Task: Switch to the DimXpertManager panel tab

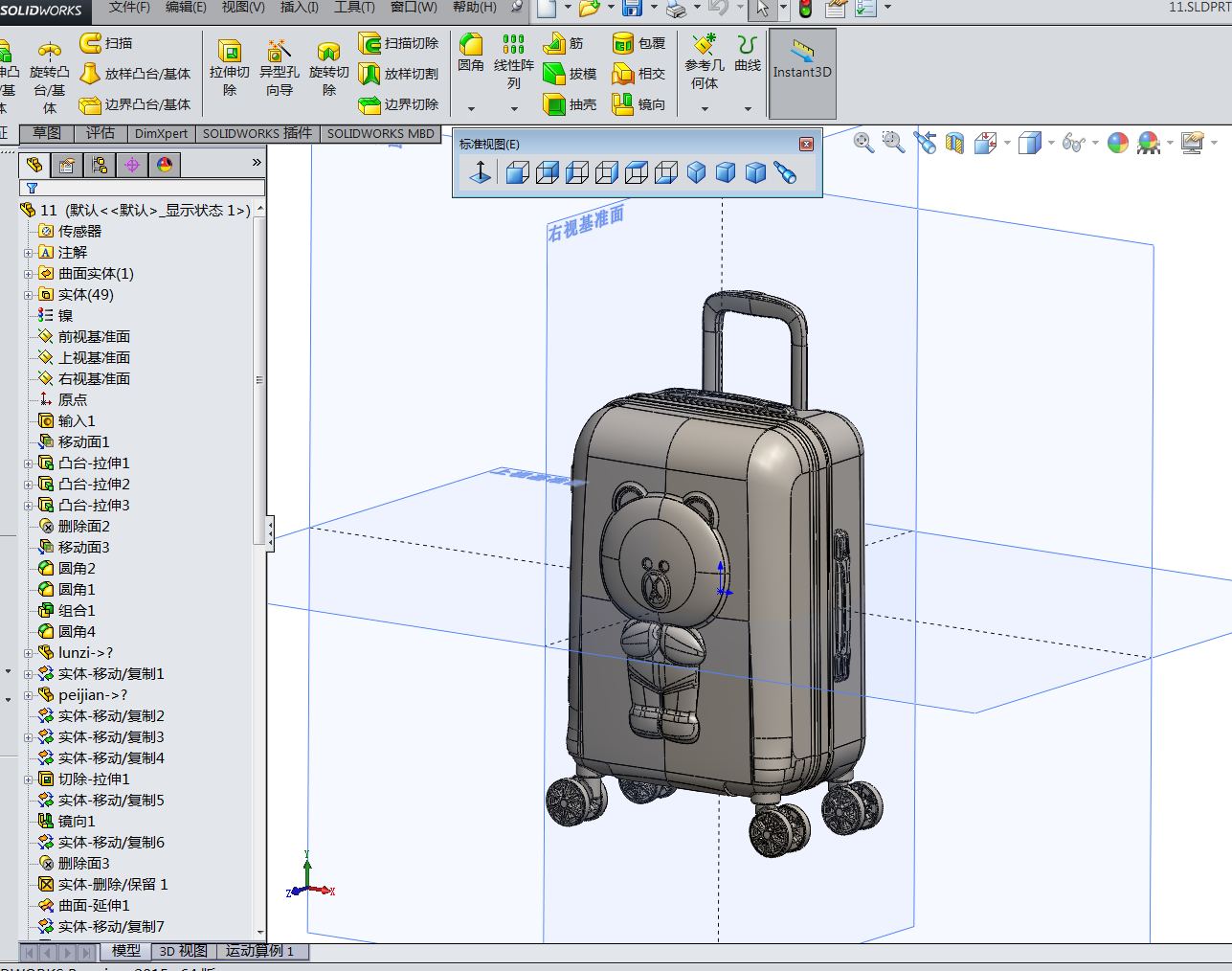Action: [132, 165]
